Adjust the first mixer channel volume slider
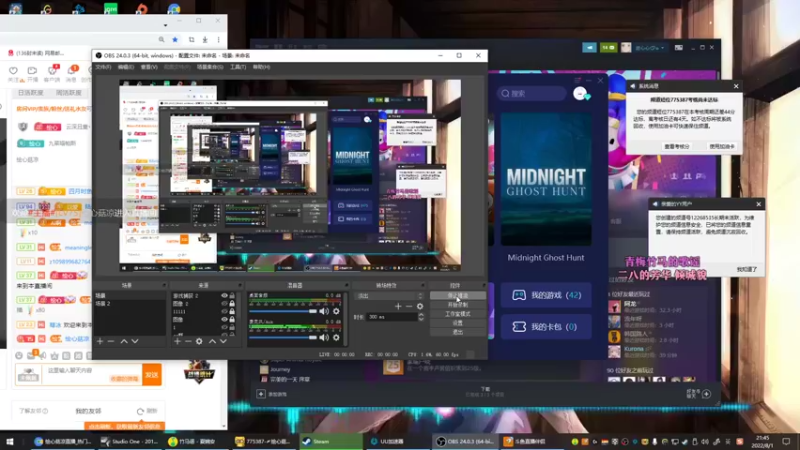The width and height of the screenshot is (800, 450). 283,311
